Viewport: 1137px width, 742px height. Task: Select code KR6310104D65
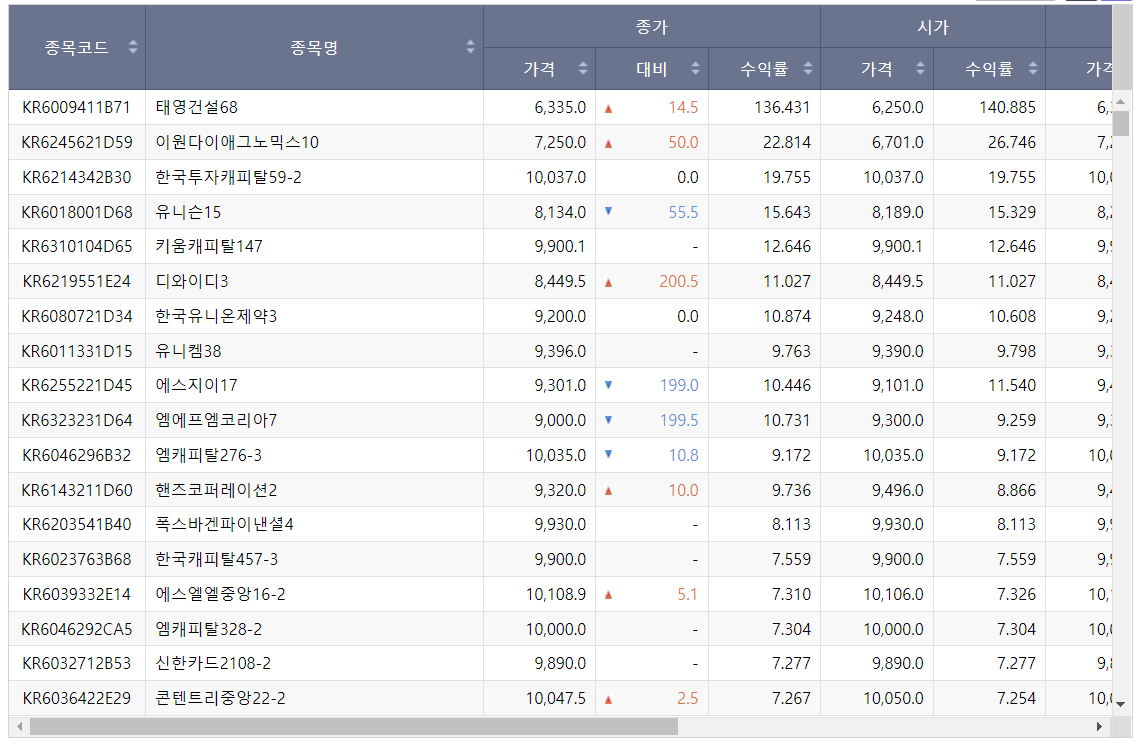[x=76, y=247]
